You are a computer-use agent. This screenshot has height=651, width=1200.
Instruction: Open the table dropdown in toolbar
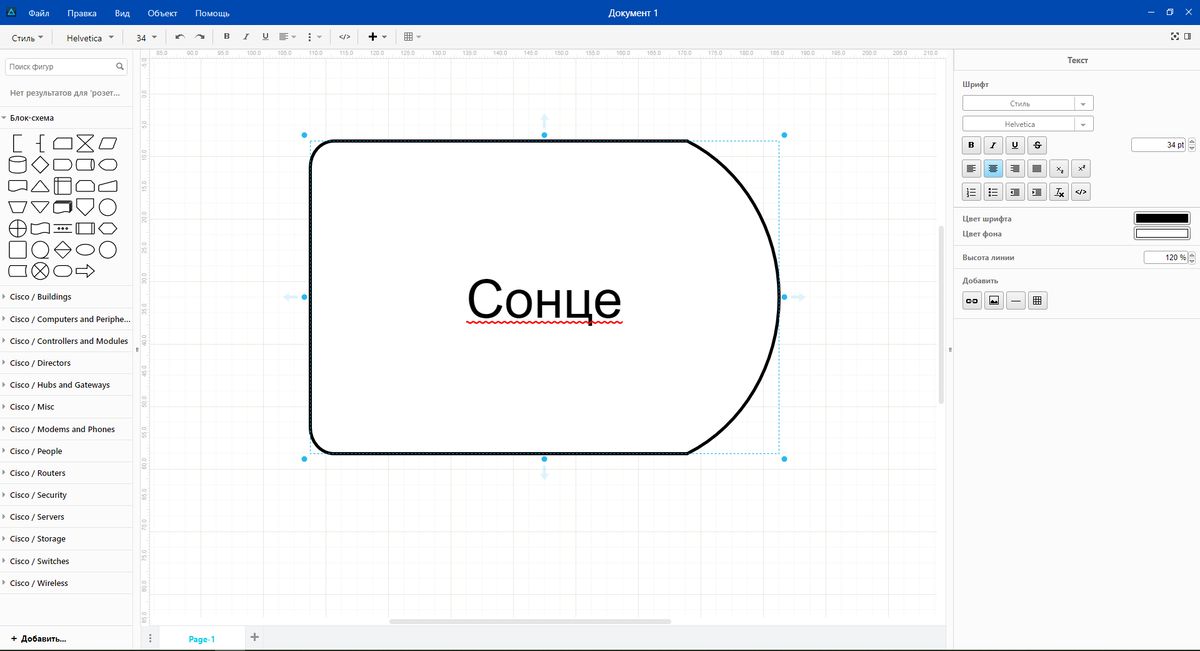coord(412,37)
